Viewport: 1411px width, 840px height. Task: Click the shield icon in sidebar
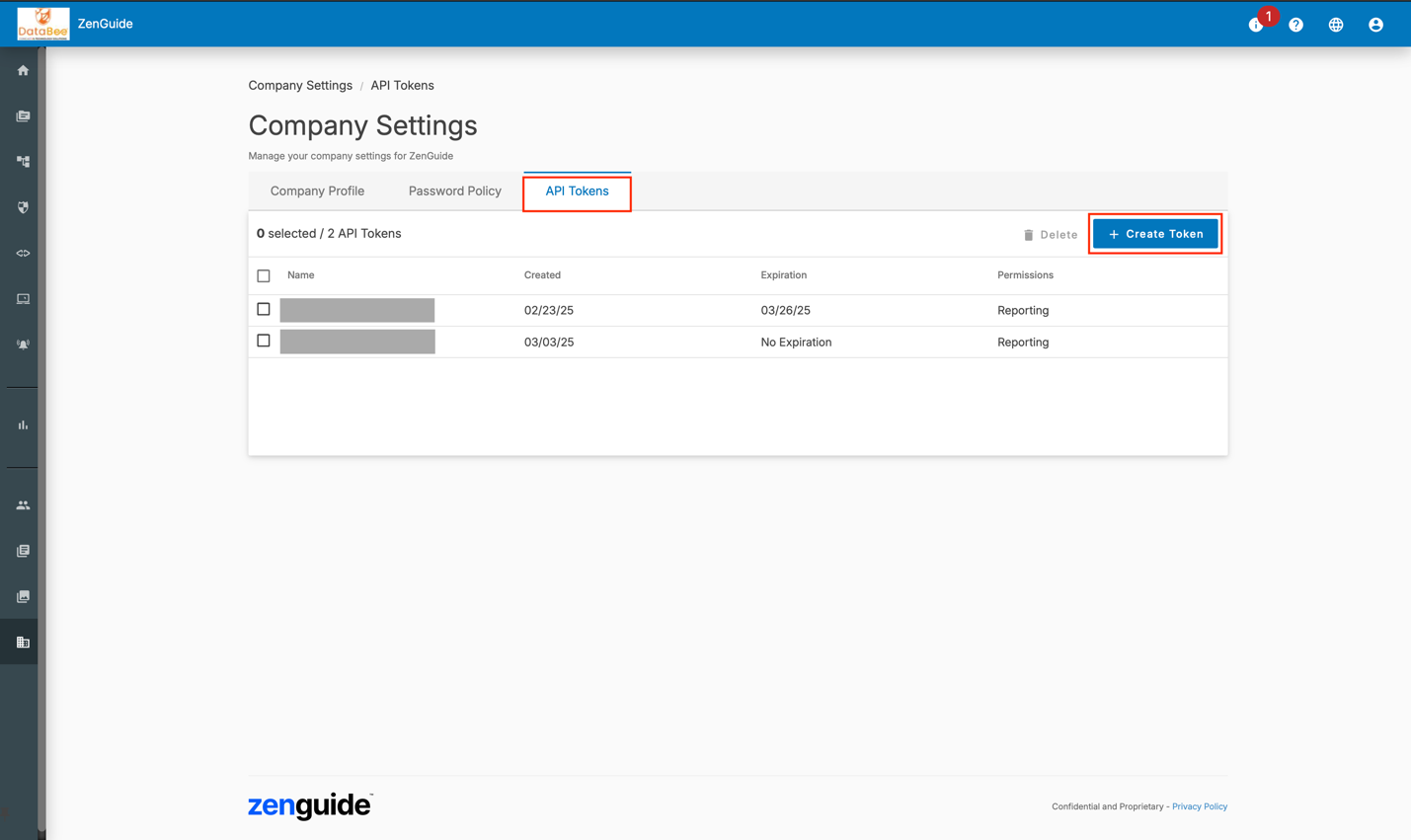coord(23,207)
